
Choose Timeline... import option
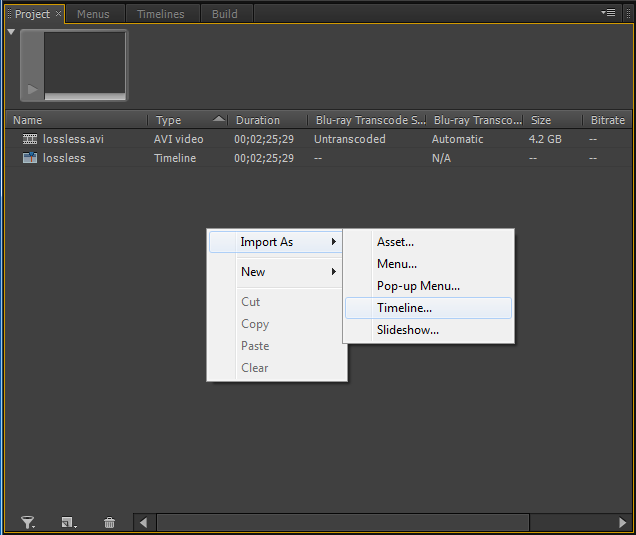428,308
